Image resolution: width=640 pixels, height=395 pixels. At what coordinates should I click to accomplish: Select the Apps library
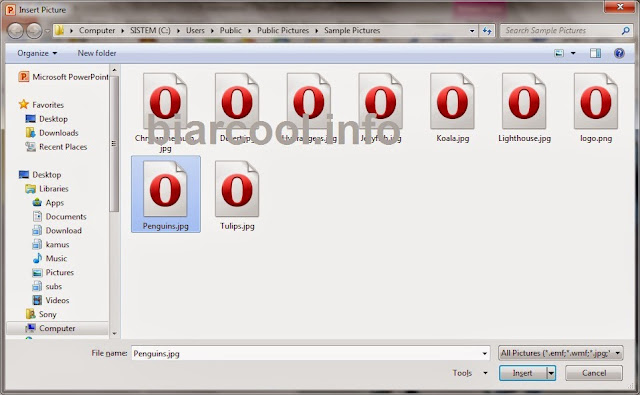(x=48, y=202)
